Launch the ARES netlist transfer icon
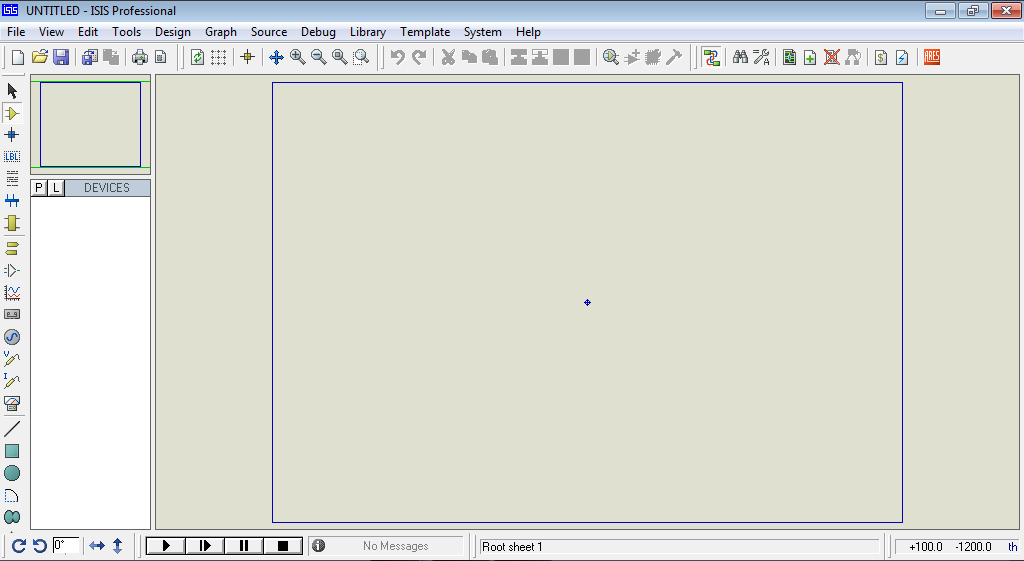 [x=932, y=57]
